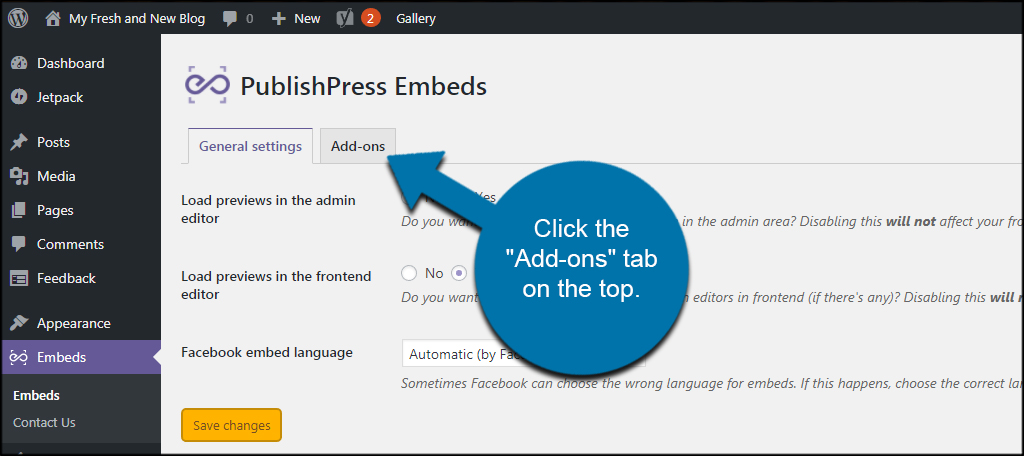Open the comments bubble icon in the admin bar

(230, 19)
